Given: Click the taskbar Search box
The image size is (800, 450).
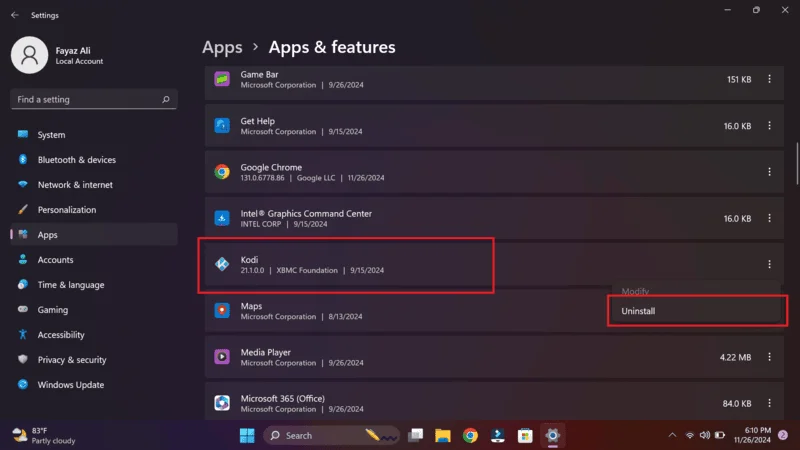Looking at the screenshot, I should pos(332,435).
